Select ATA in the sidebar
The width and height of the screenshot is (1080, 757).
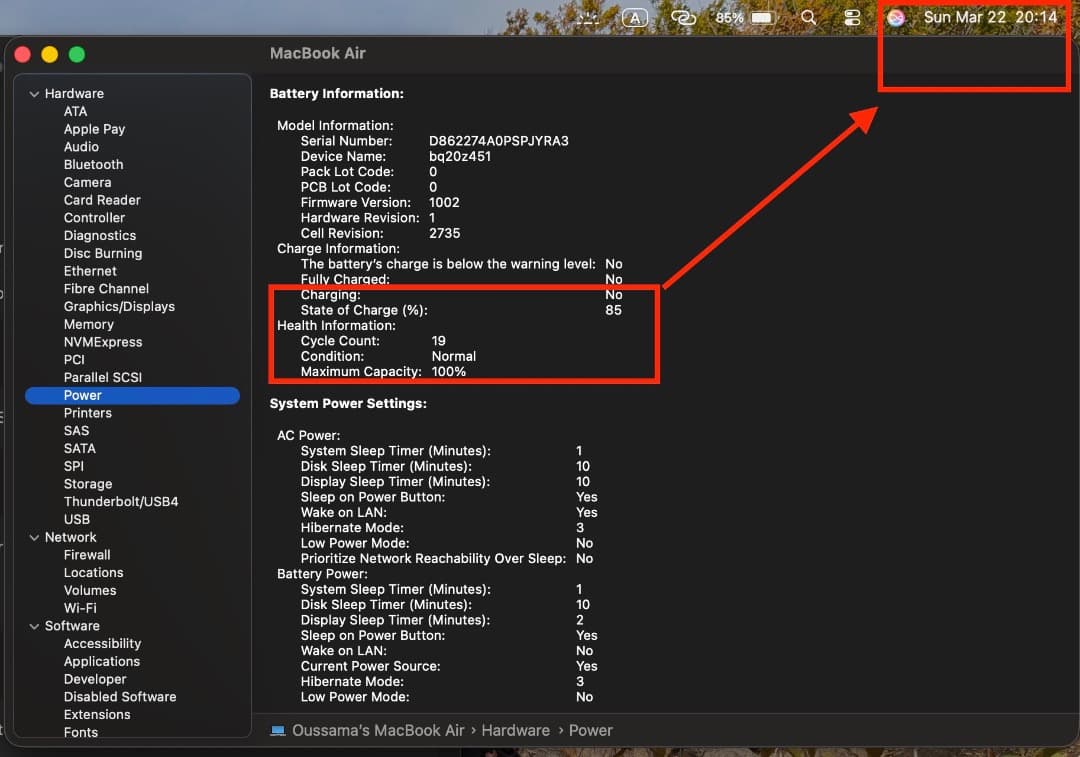(76, 112)
